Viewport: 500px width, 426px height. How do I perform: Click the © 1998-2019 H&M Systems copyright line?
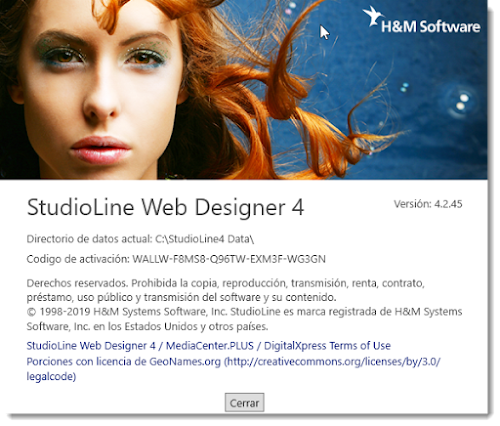coord(244,319)
